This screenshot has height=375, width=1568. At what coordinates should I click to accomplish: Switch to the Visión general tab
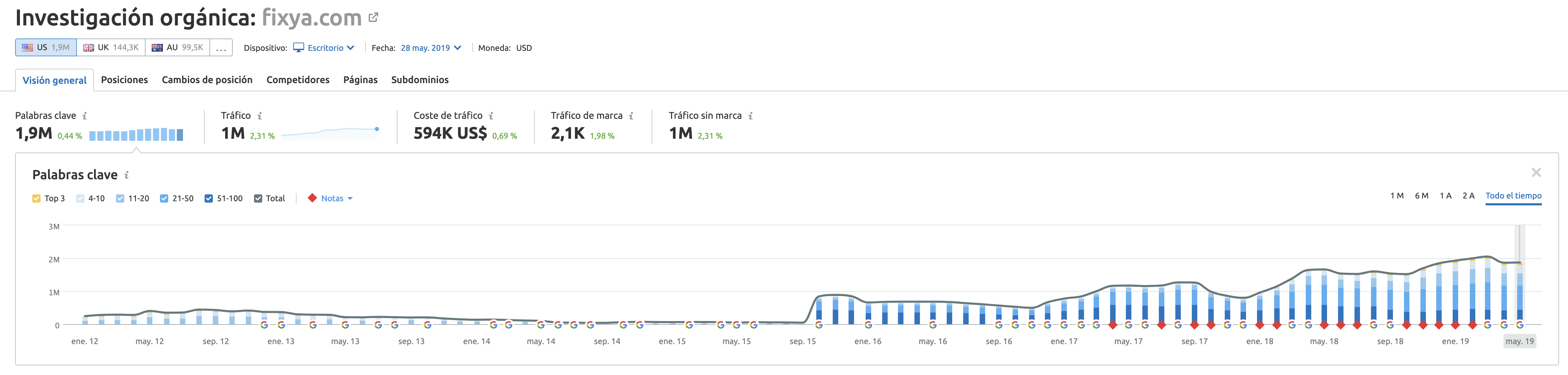[x=54, y=80]
